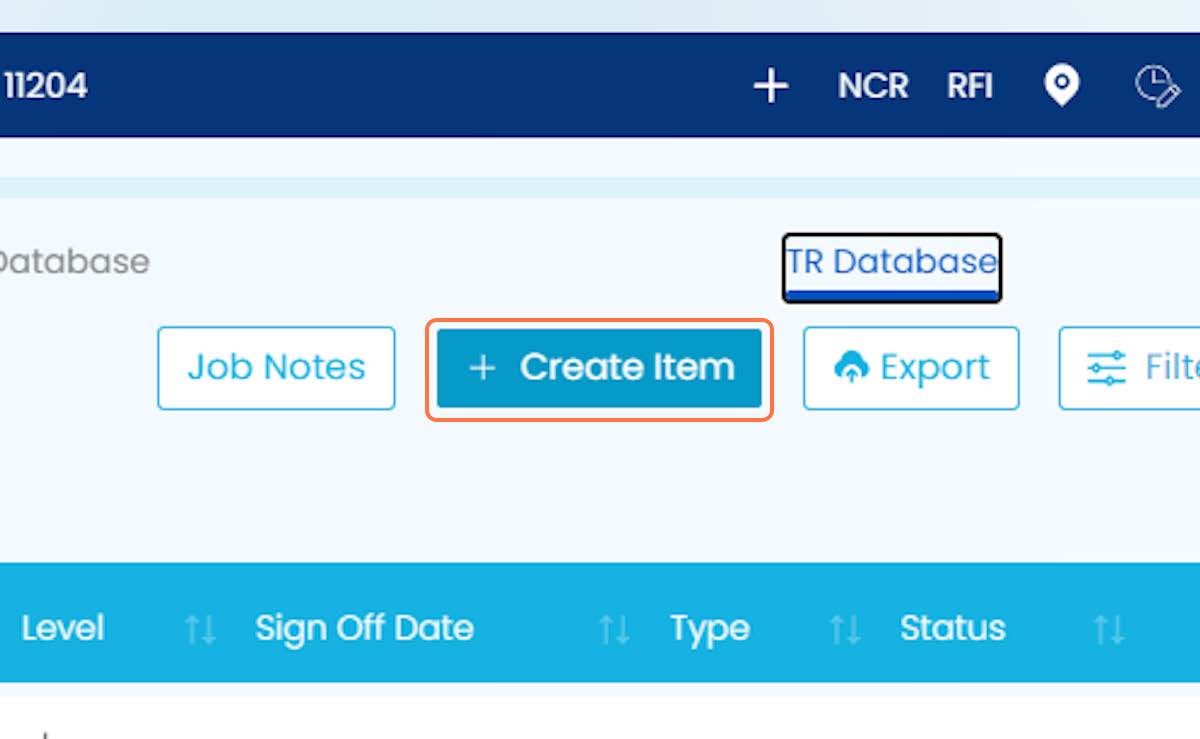
Task: Open the NCR shortcut in the header
Action: [873, 86]
